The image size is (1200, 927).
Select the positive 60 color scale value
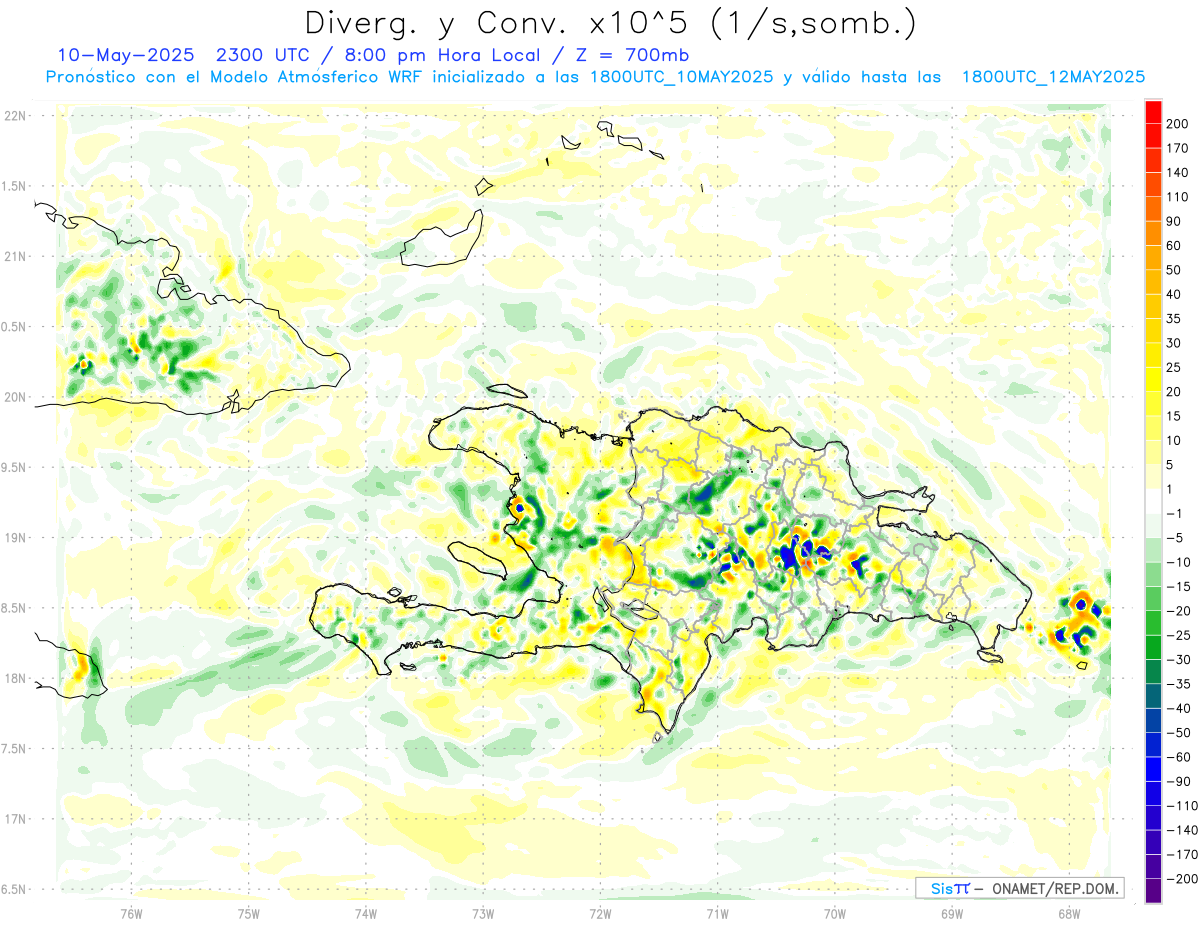[x=1174, y=246]
